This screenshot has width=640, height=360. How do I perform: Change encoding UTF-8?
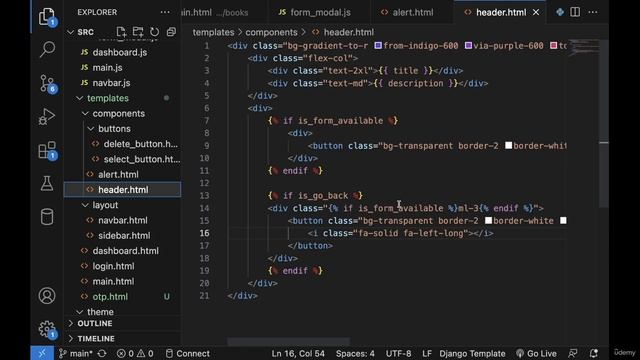(398, 353)
